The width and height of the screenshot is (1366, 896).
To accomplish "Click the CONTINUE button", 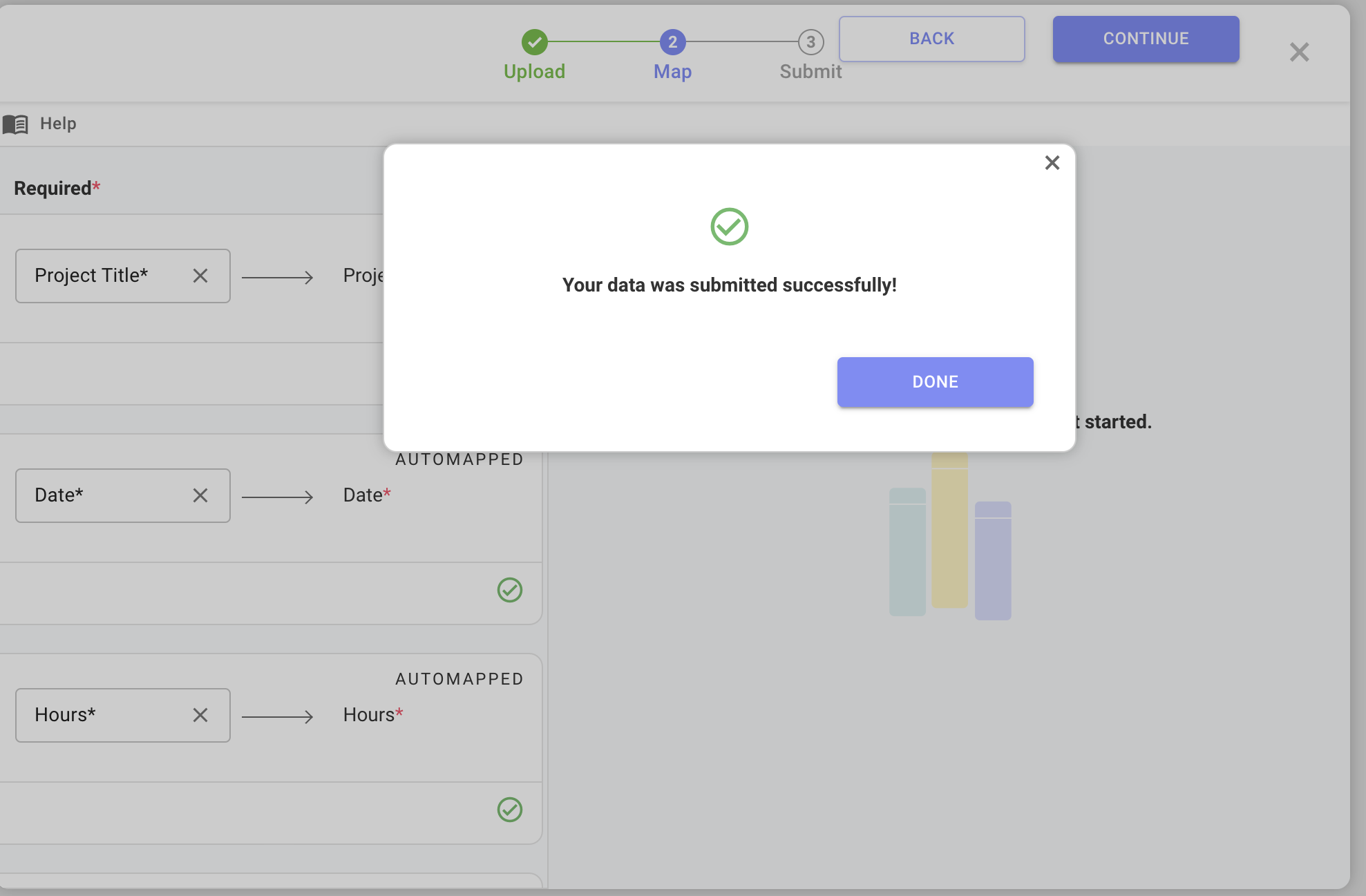I will tap(1146, 39).
